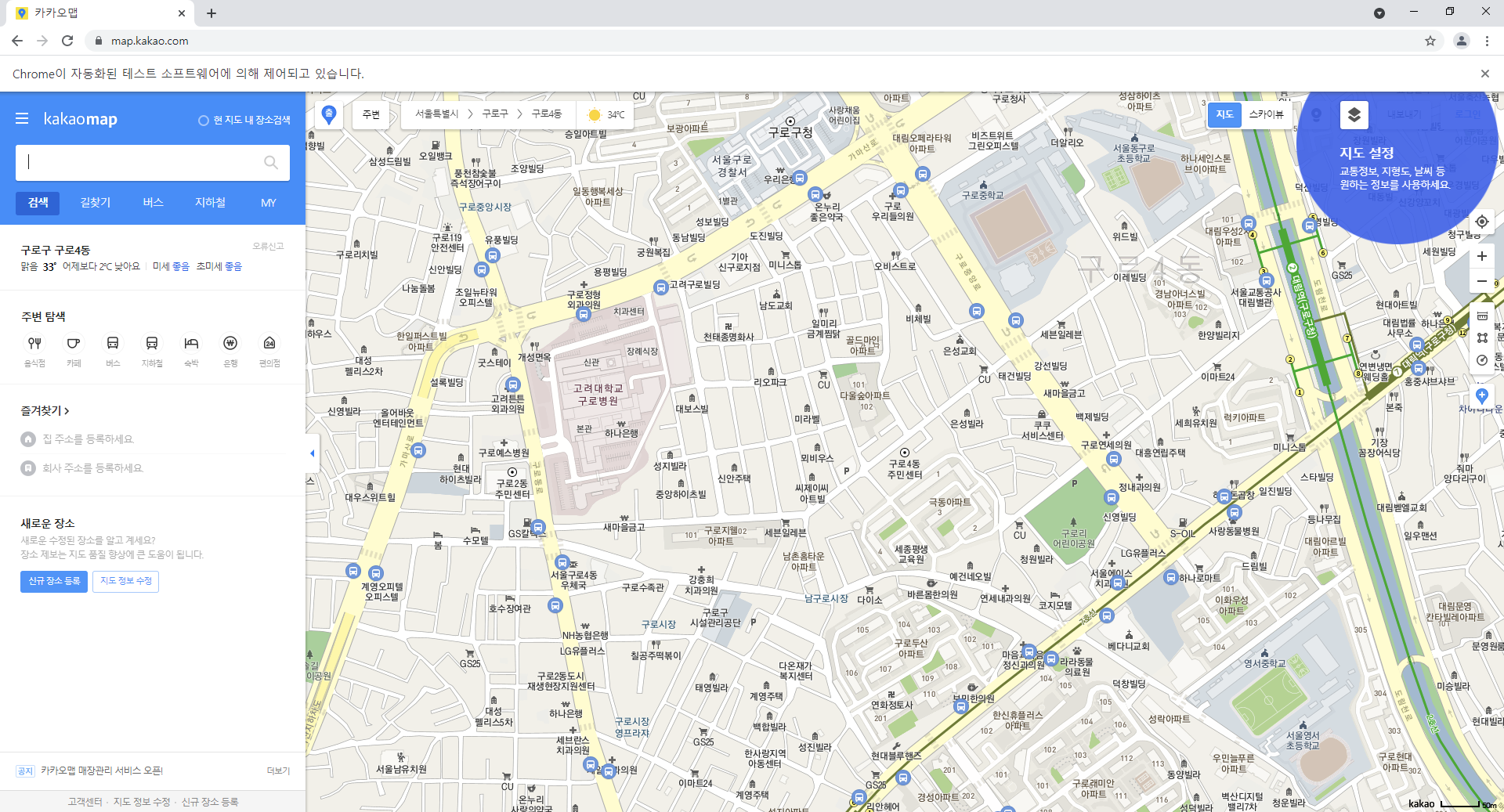Click 미세 좋음 air quality text

(171, 266)
